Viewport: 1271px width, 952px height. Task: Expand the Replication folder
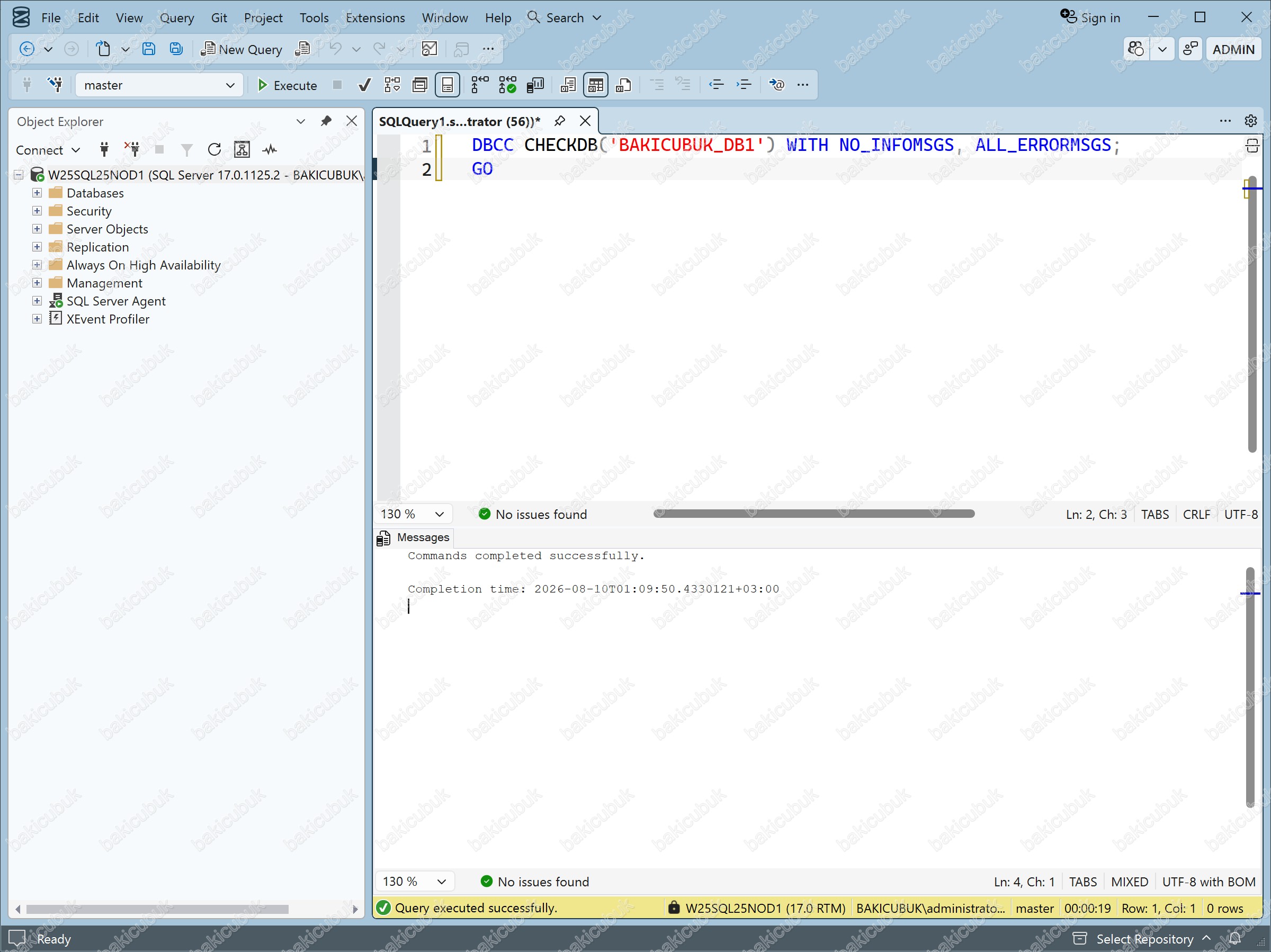pyautogui.click(x=37, y=247)
